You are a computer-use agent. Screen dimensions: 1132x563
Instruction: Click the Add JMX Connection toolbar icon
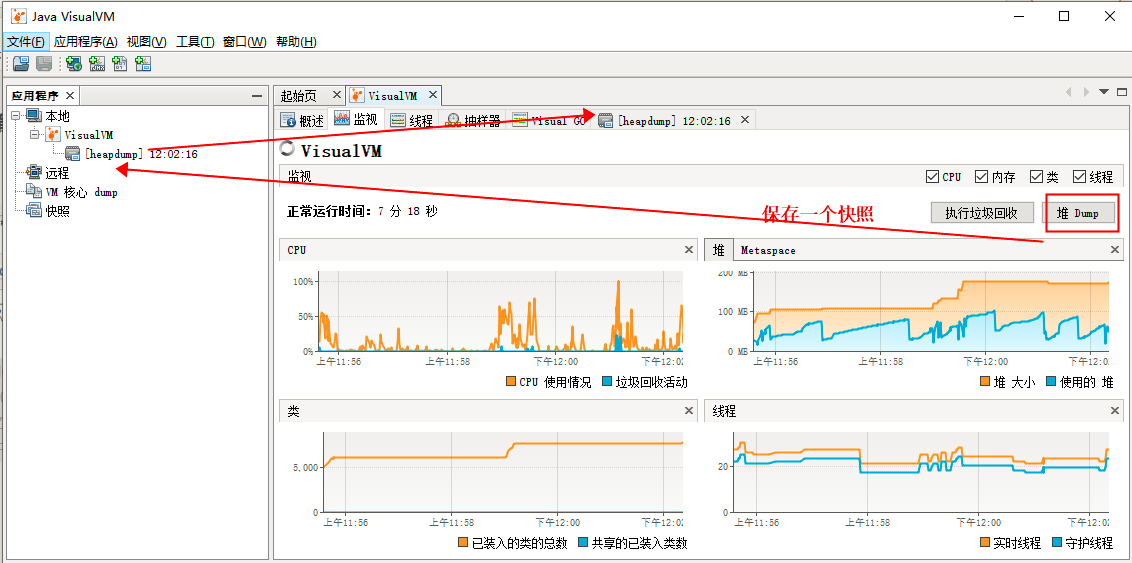click(x=97, y=64)
